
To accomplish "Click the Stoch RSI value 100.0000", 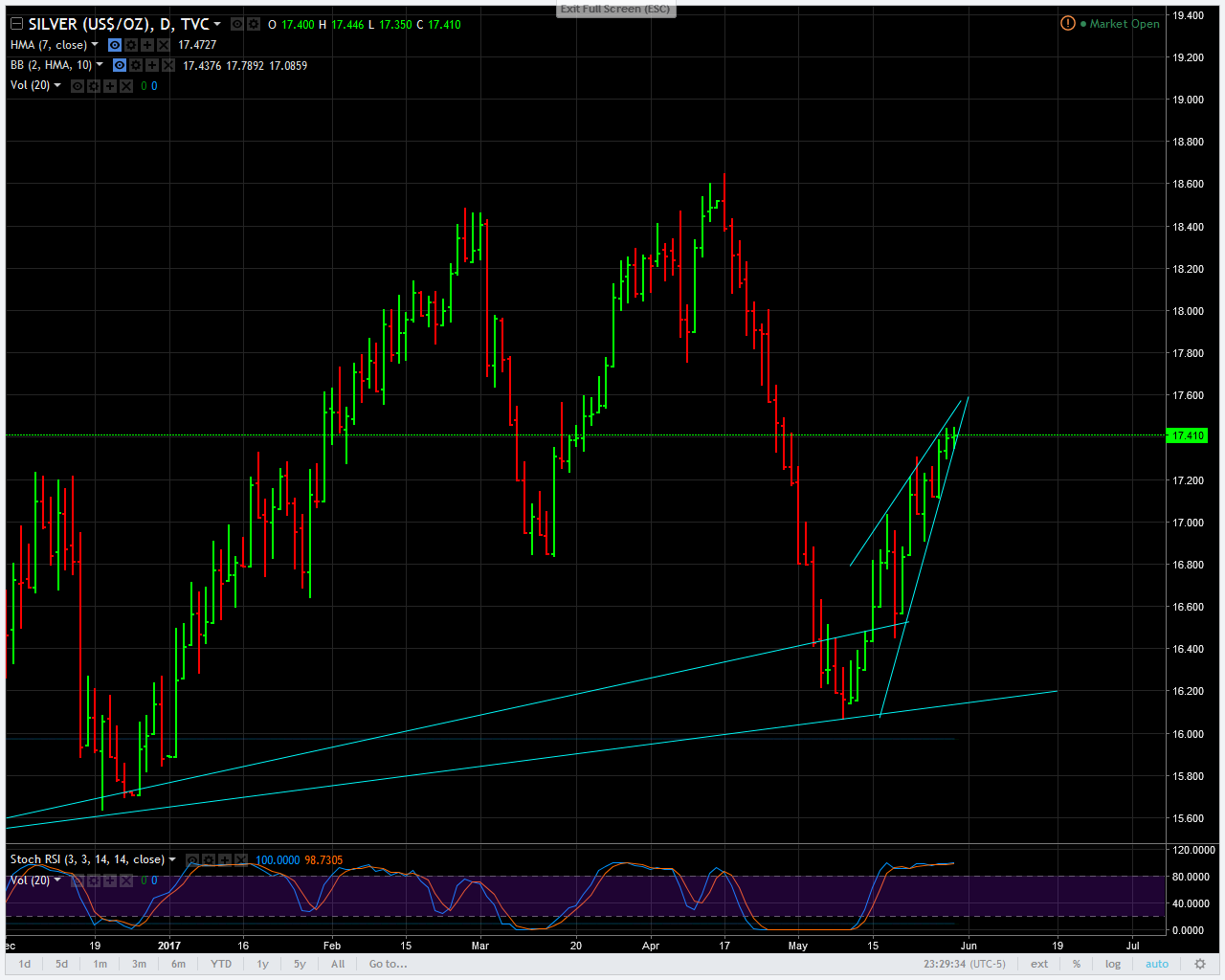I will 278,860.
